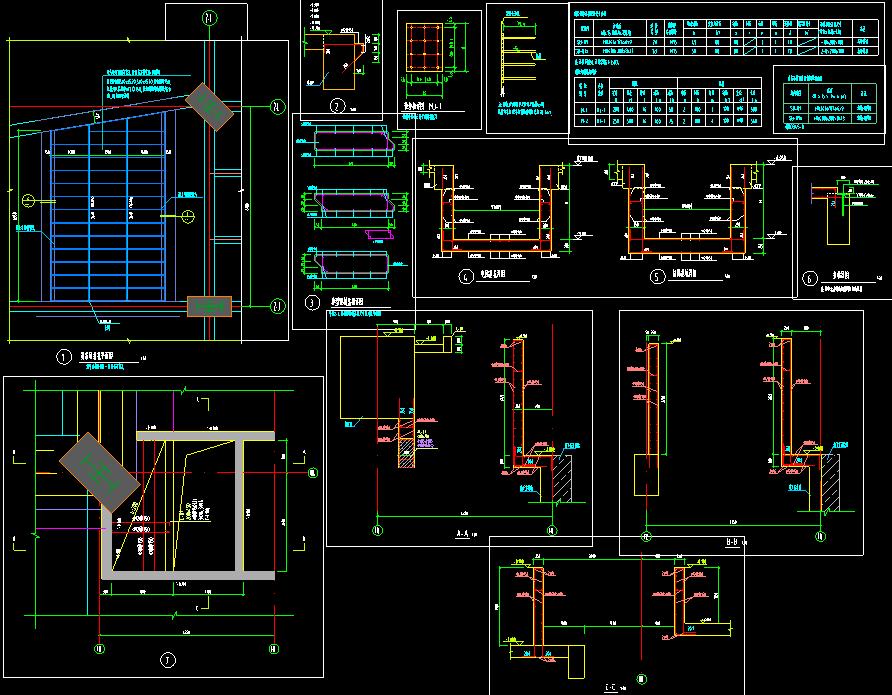Image resolution: width=892 pixels, height=695 pixels.
Task: Click the circled number 5 detail marker
Action: tap(656, 276)
